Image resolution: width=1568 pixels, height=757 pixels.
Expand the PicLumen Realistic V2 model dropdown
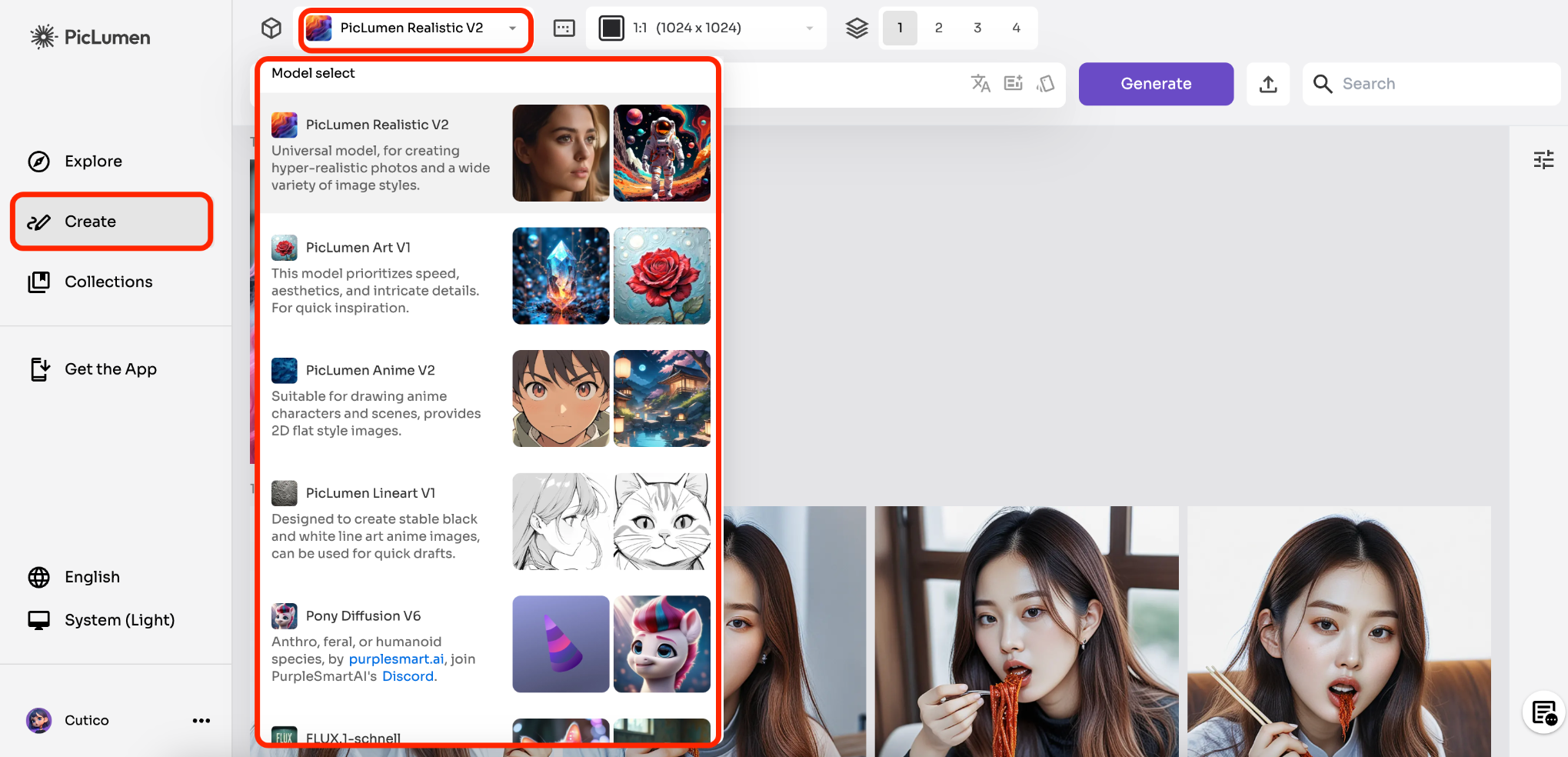(415, 28)
